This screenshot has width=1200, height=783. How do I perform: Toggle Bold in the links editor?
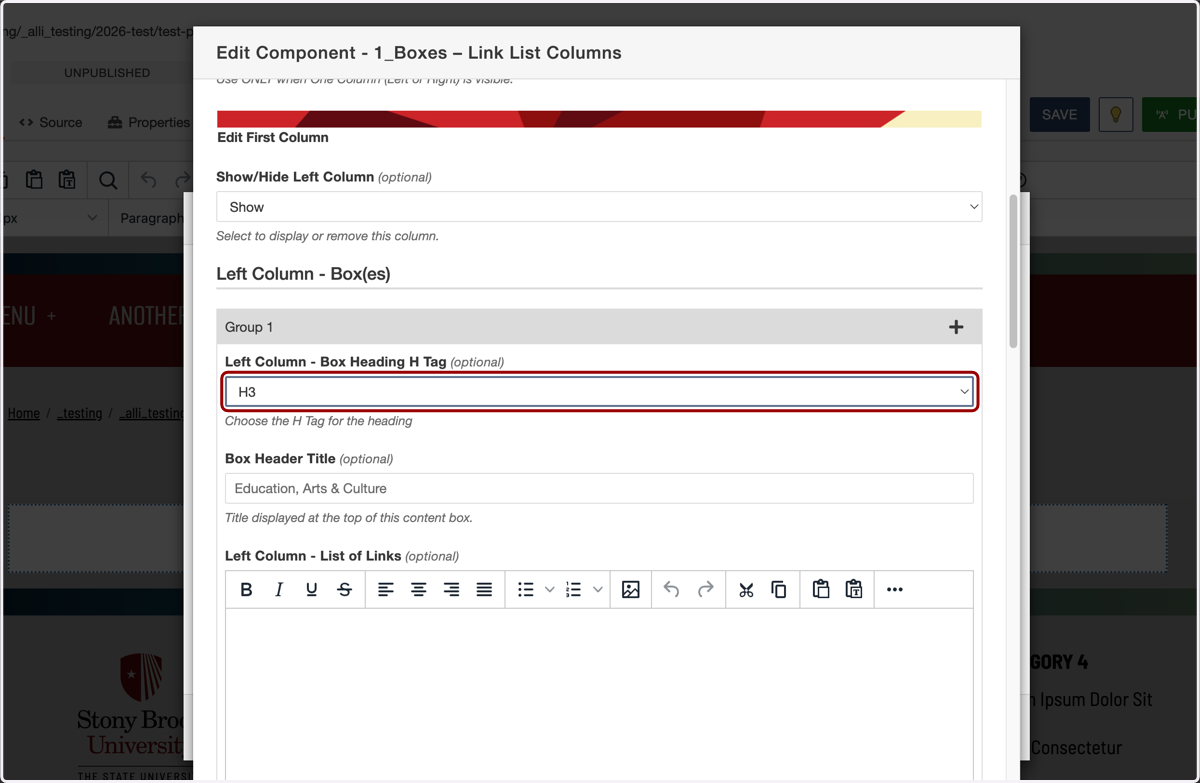click(246, 590)
